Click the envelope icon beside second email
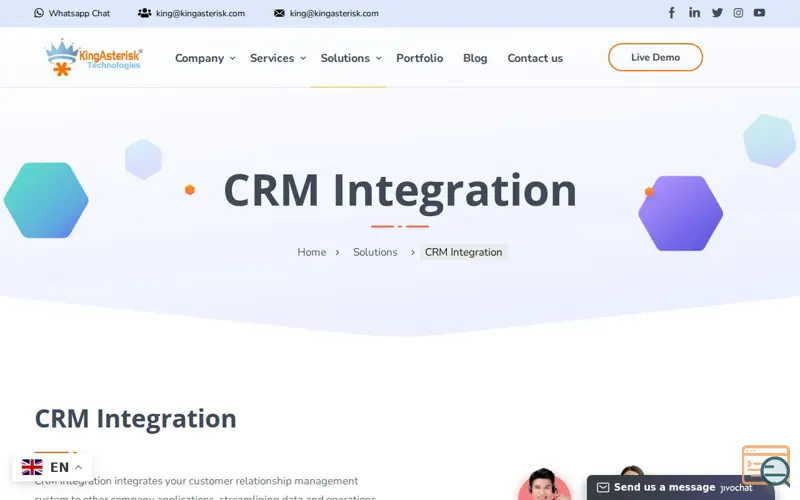The height and width of the screenshot is (500, 800). (279, 13)
